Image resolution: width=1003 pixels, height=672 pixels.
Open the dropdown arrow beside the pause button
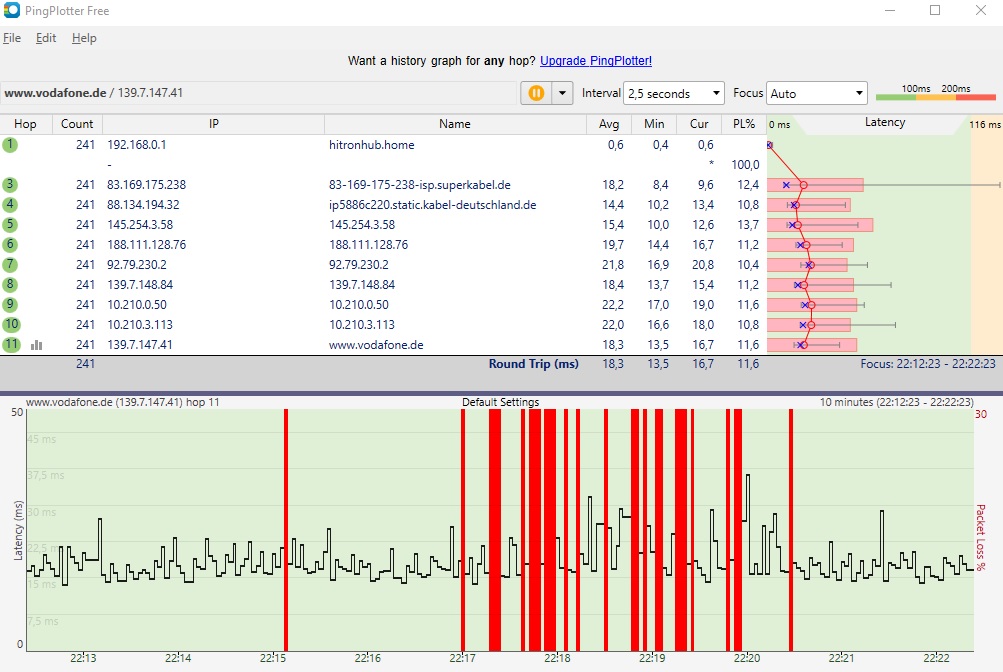coord(562,93)
